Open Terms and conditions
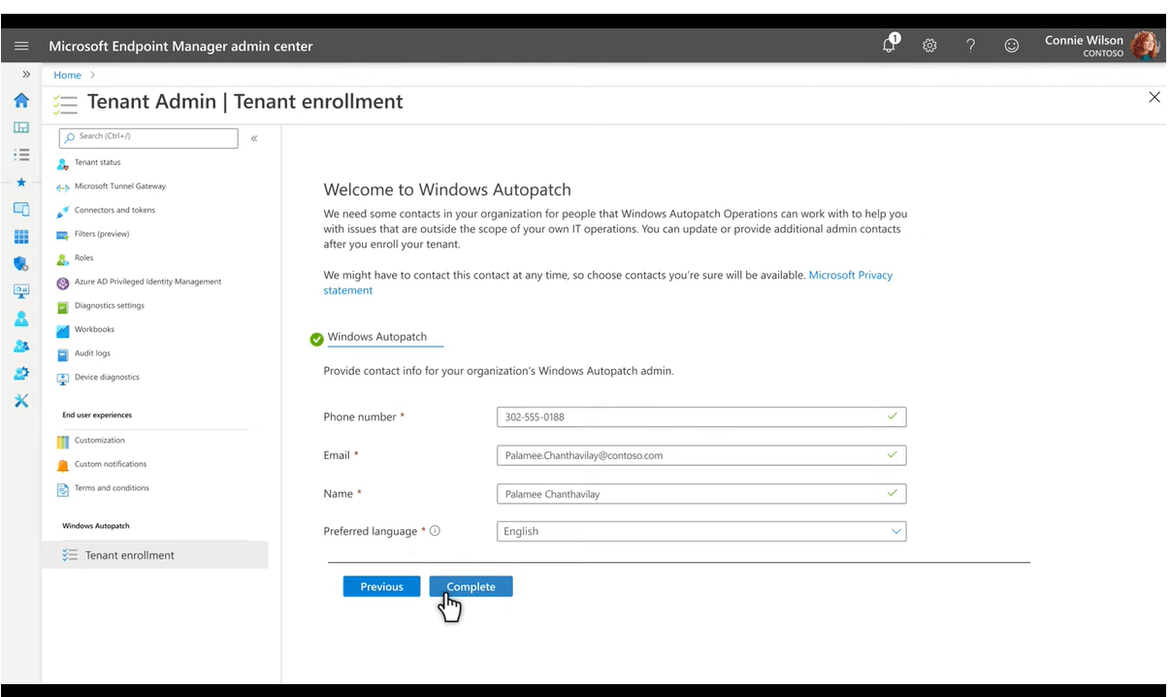 coord(111,489)
